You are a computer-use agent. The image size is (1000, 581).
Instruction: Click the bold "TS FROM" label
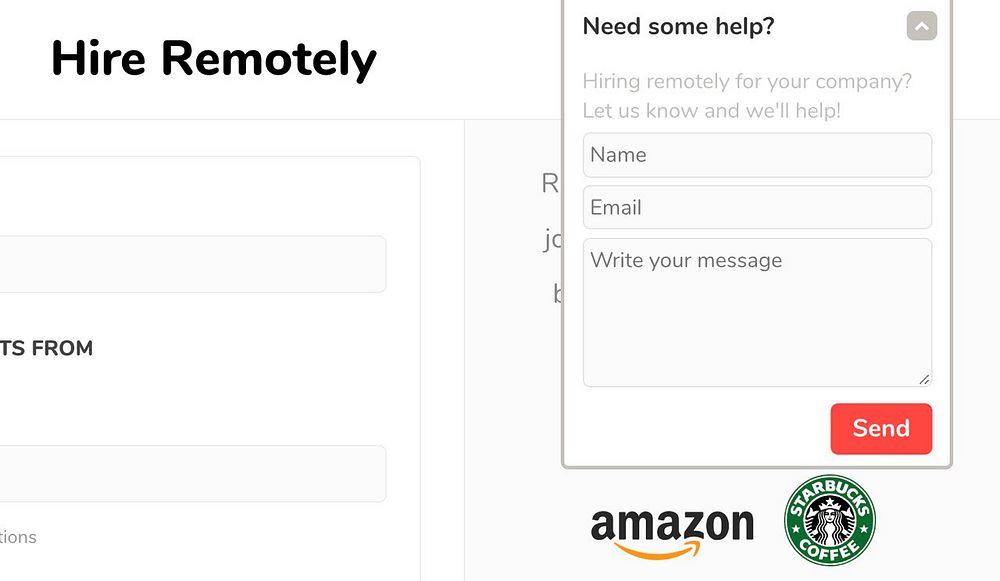click(47, 348)
